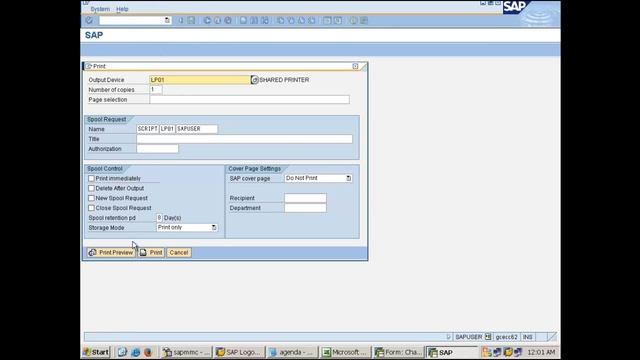Go to Last Page using toolbar icon
The height and width of the screenshot is (360, 640).
pos(312,20)
